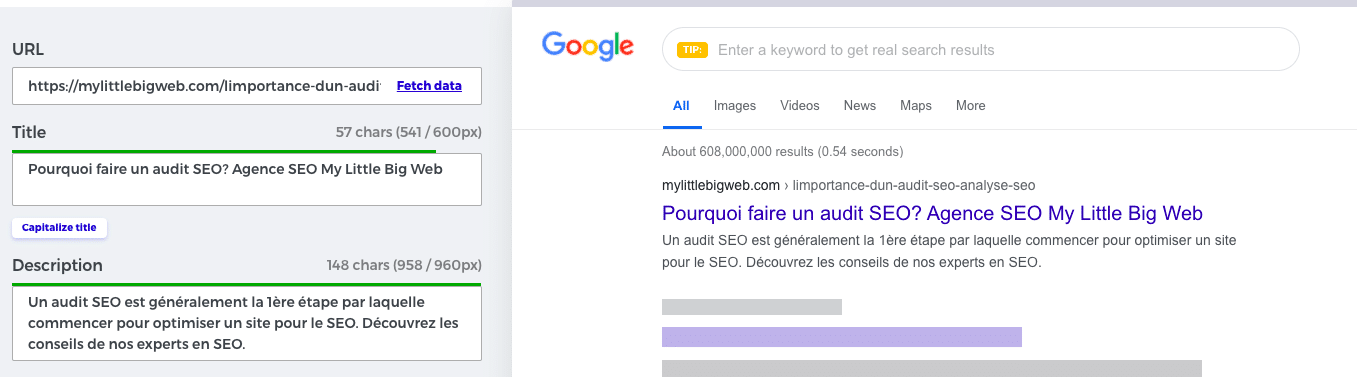Image resolution: width=1357 pixels, height=377 pixels.
Task: Click the purple placeholder result bar
Action: click(x=842, y=337)
